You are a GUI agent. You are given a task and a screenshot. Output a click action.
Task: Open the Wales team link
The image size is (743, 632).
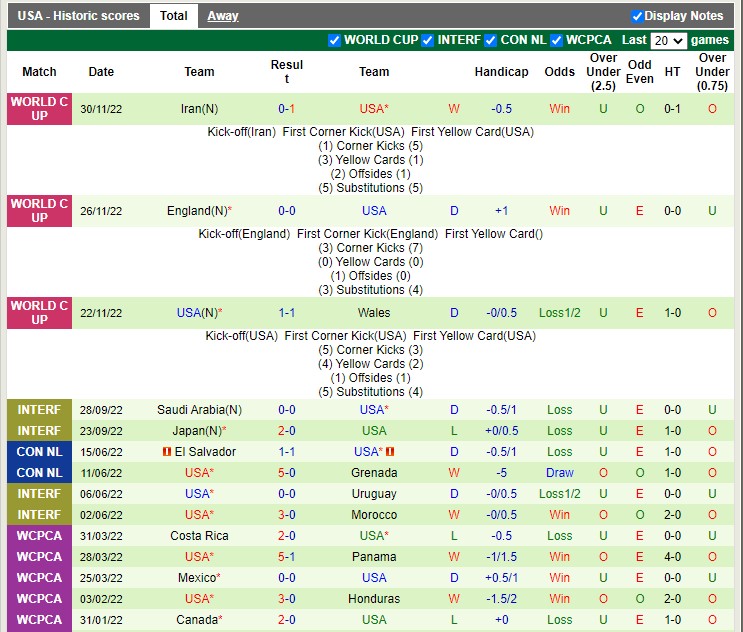coord(374,313)
